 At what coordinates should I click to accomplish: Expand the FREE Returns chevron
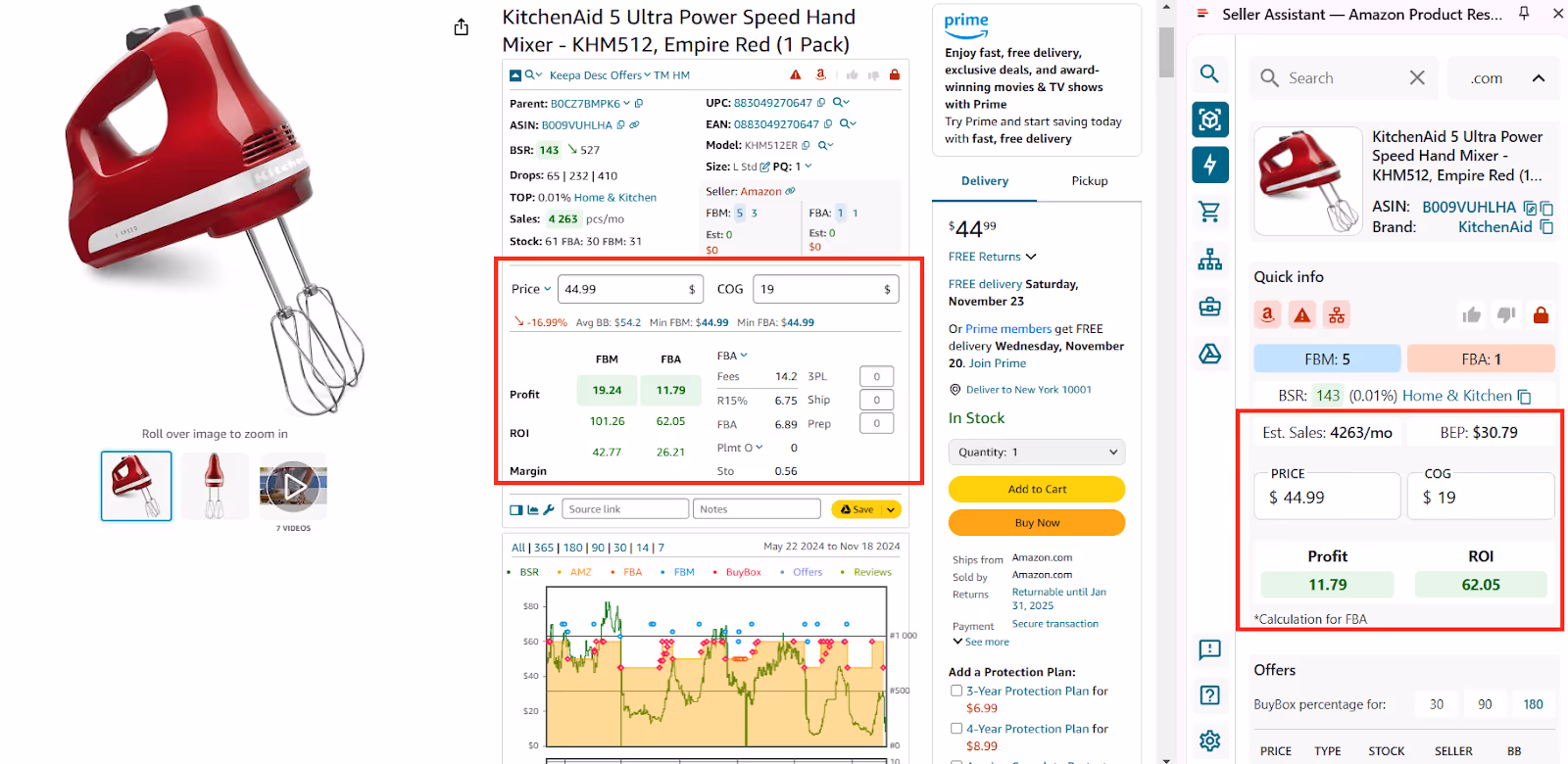1031,257
